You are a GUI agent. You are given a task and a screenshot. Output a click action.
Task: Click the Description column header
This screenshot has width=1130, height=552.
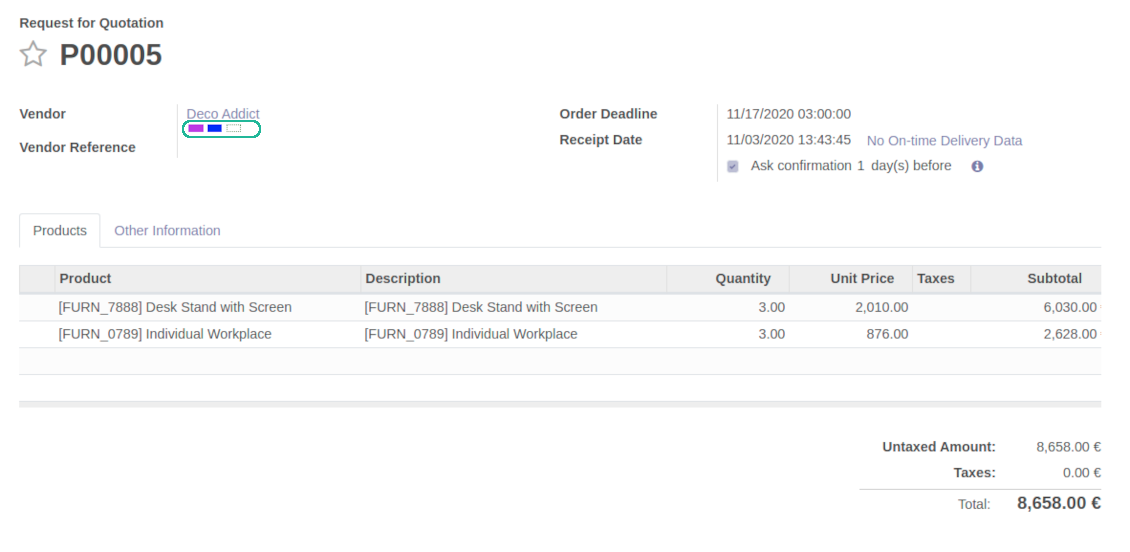pos(513,279)
